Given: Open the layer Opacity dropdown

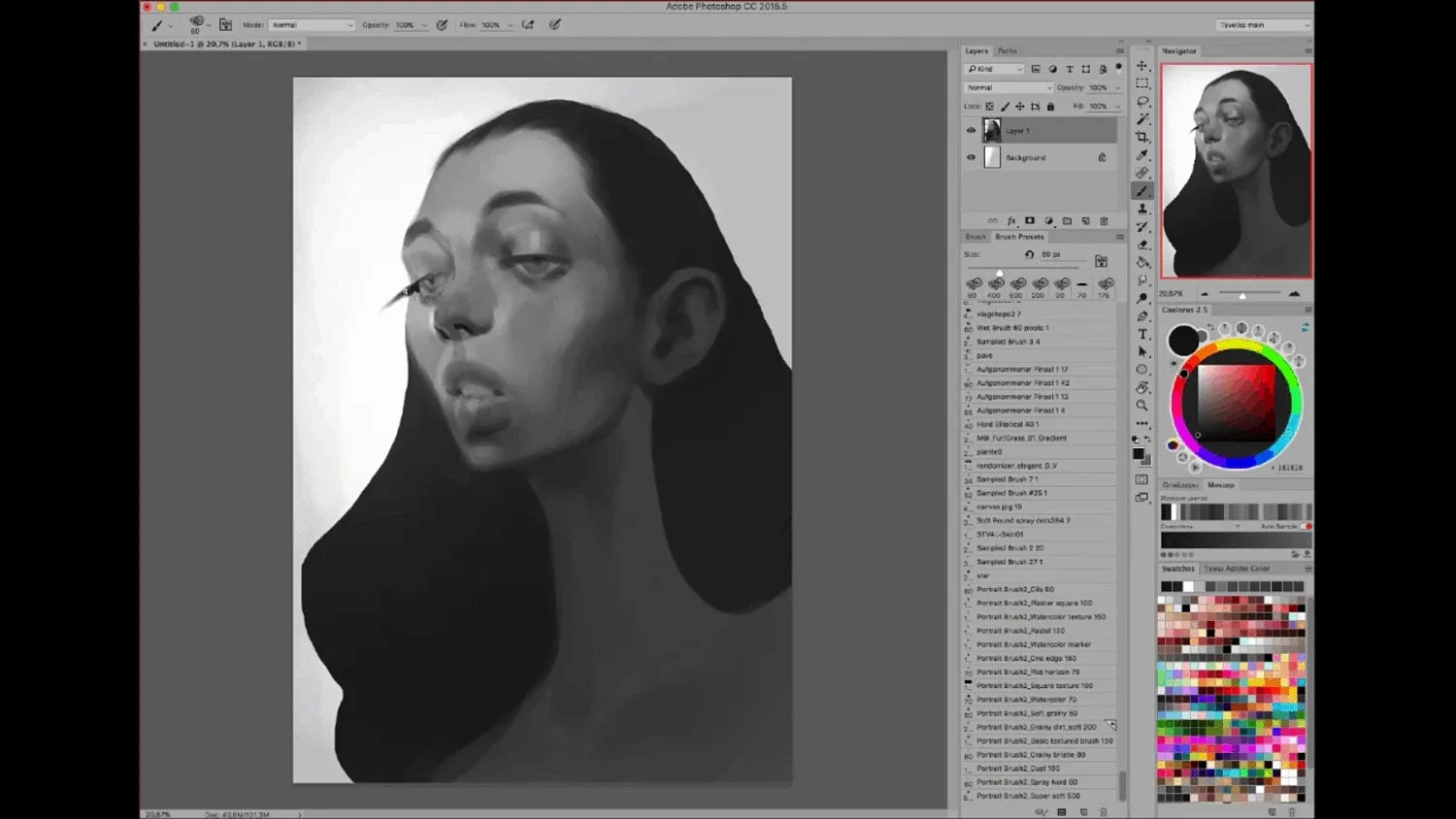Looking at the screenshot, I should click(x=1116, y=87).
